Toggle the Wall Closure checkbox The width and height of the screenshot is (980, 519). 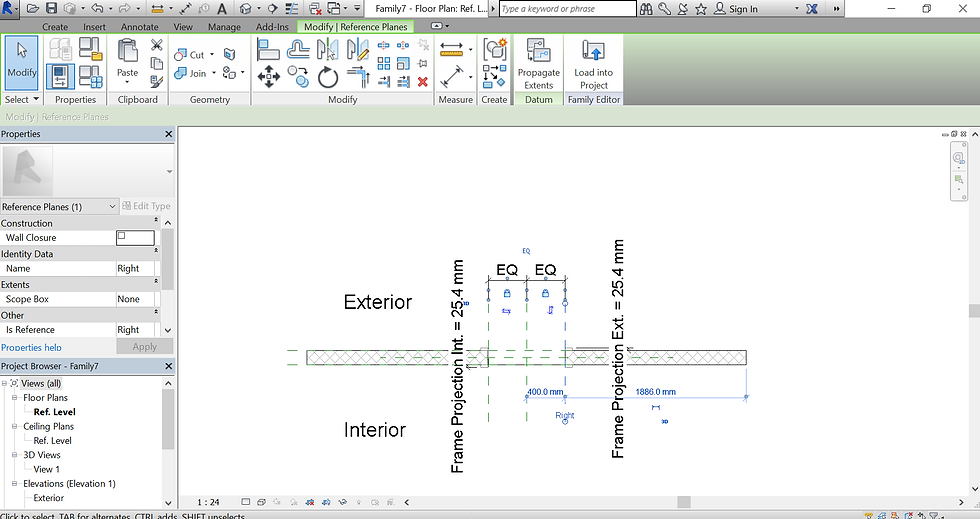pyautogui.click(x=121, y=236)
